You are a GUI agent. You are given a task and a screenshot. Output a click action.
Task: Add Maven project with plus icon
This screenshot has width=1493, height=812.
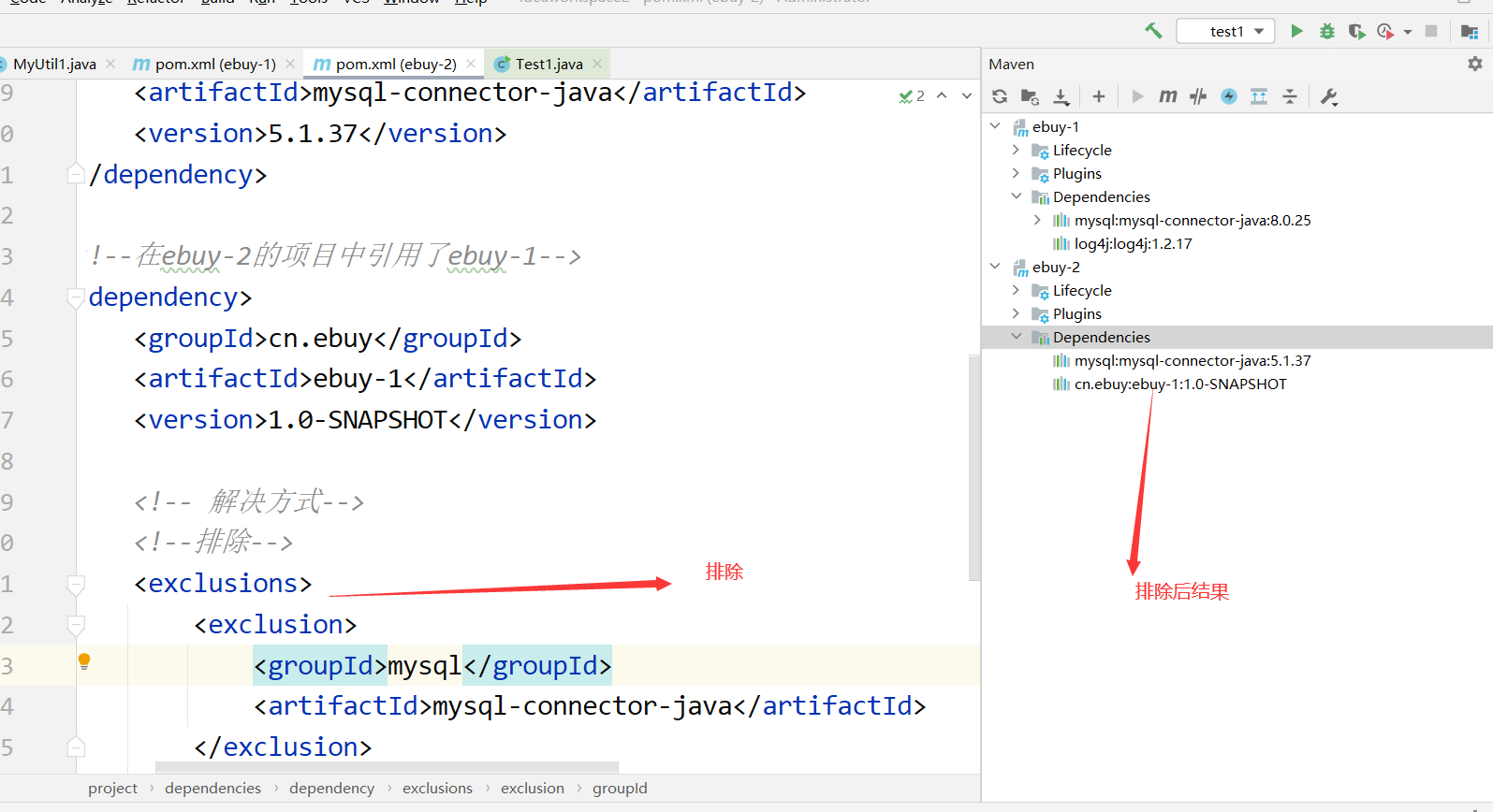[1099, 96]
